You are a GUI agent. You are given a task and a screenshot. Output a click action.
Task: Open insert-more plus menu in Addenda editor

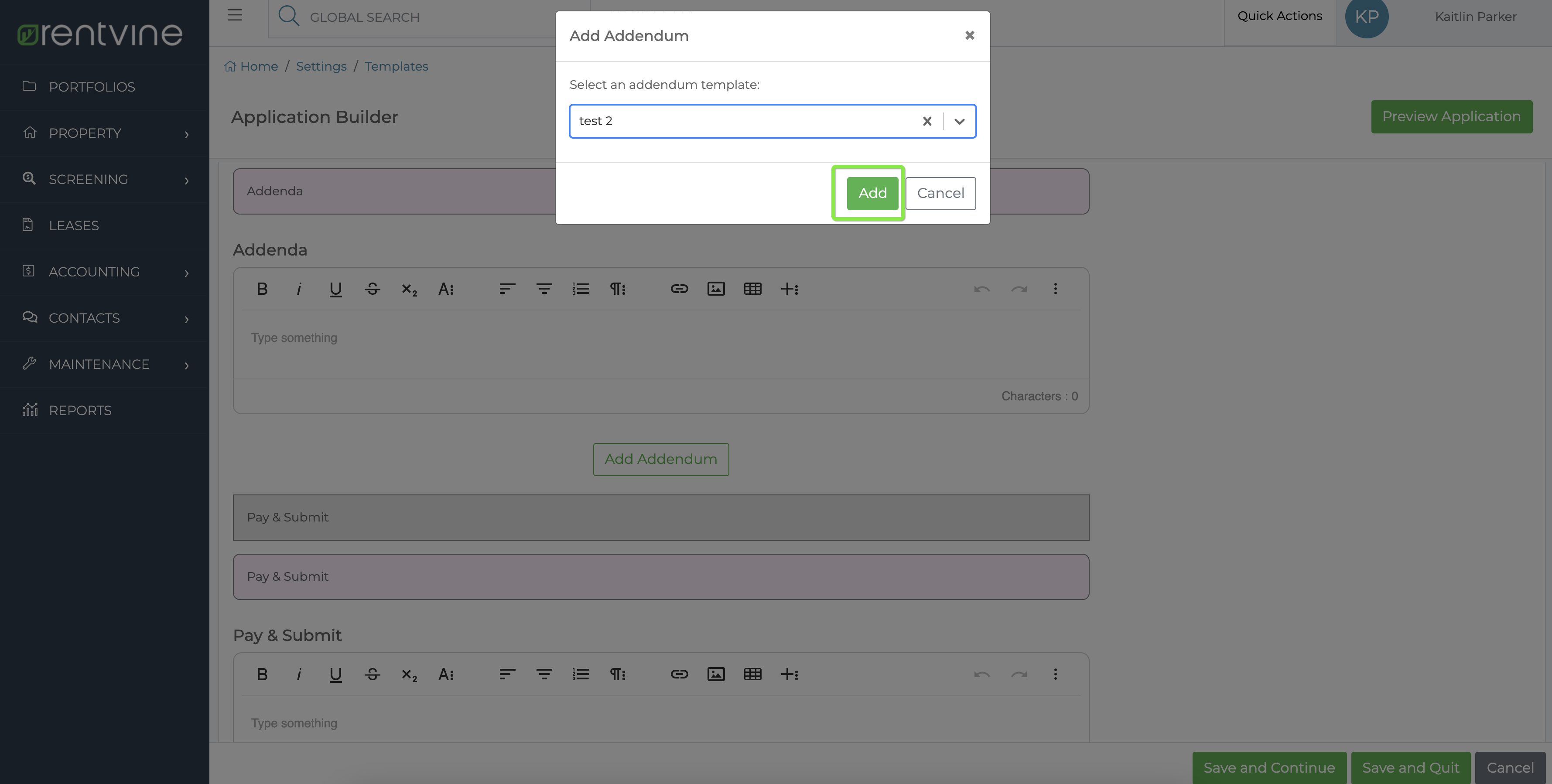(x=789, y=289)
